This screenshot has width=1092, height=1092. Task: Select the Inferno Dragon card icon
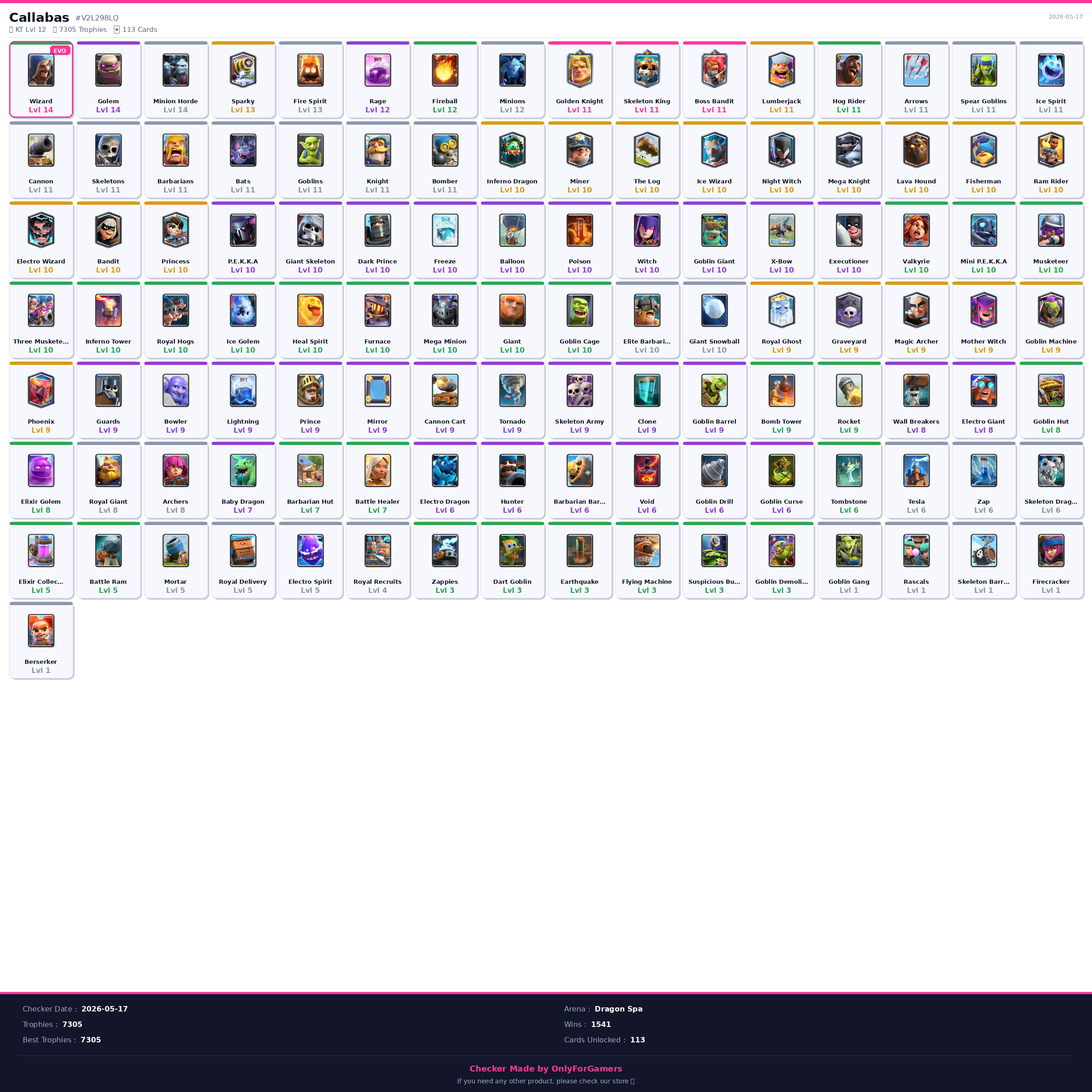coord(512,150)
